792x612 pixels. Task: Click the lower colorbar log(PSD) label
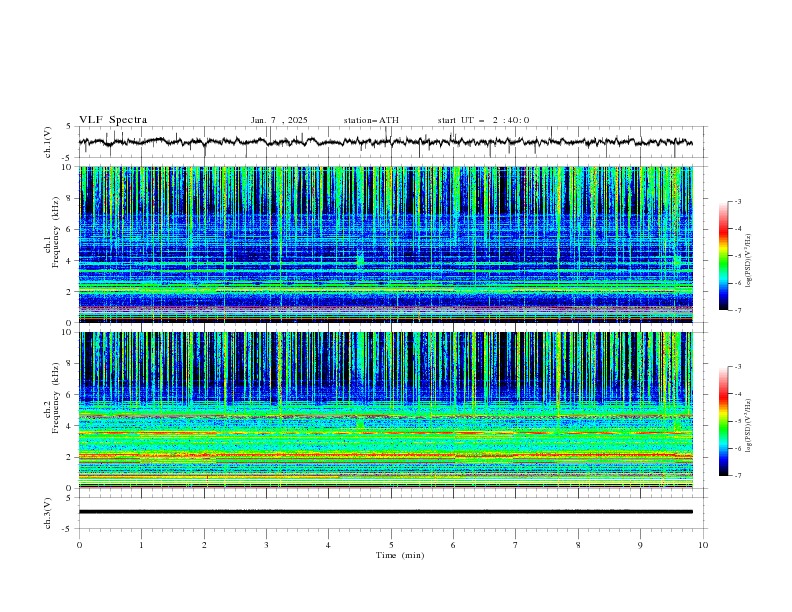748,425
